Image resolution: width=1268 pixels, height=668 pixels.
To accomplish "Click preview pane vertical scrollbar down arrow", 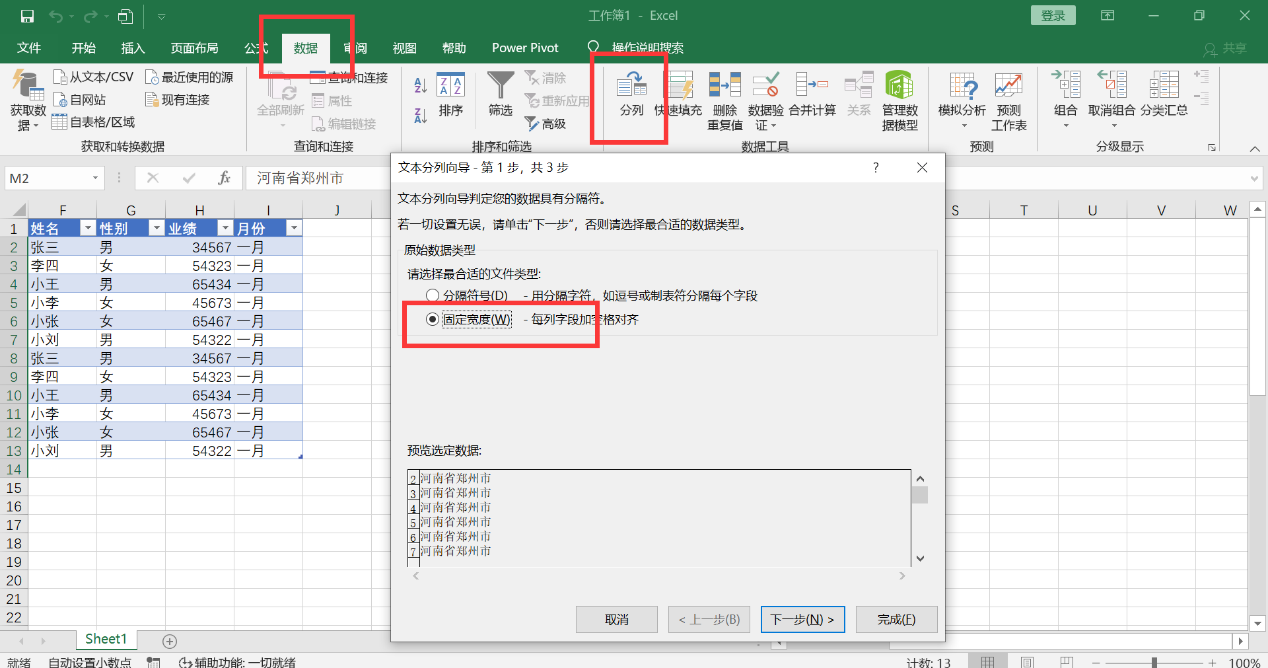I will tap(921, 558).
